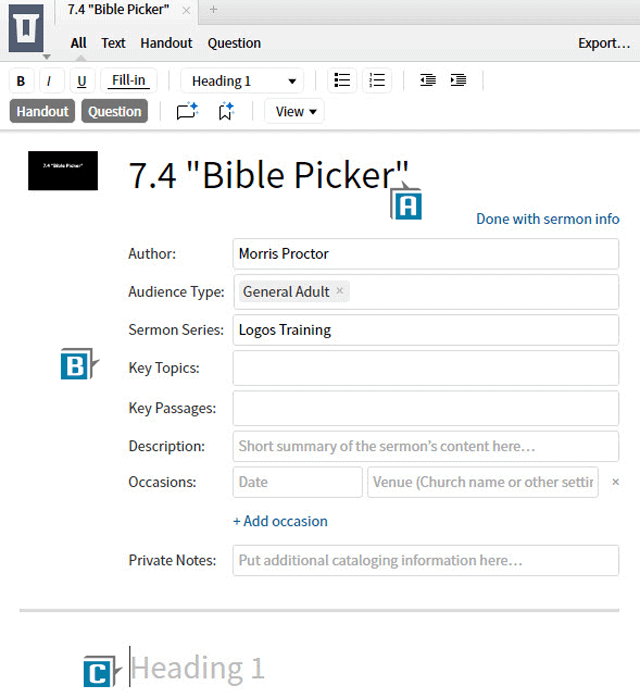The height and width of the screenshot is (698, 640).
Task: Click the occasion Venue field
Action: pos(483,482)
